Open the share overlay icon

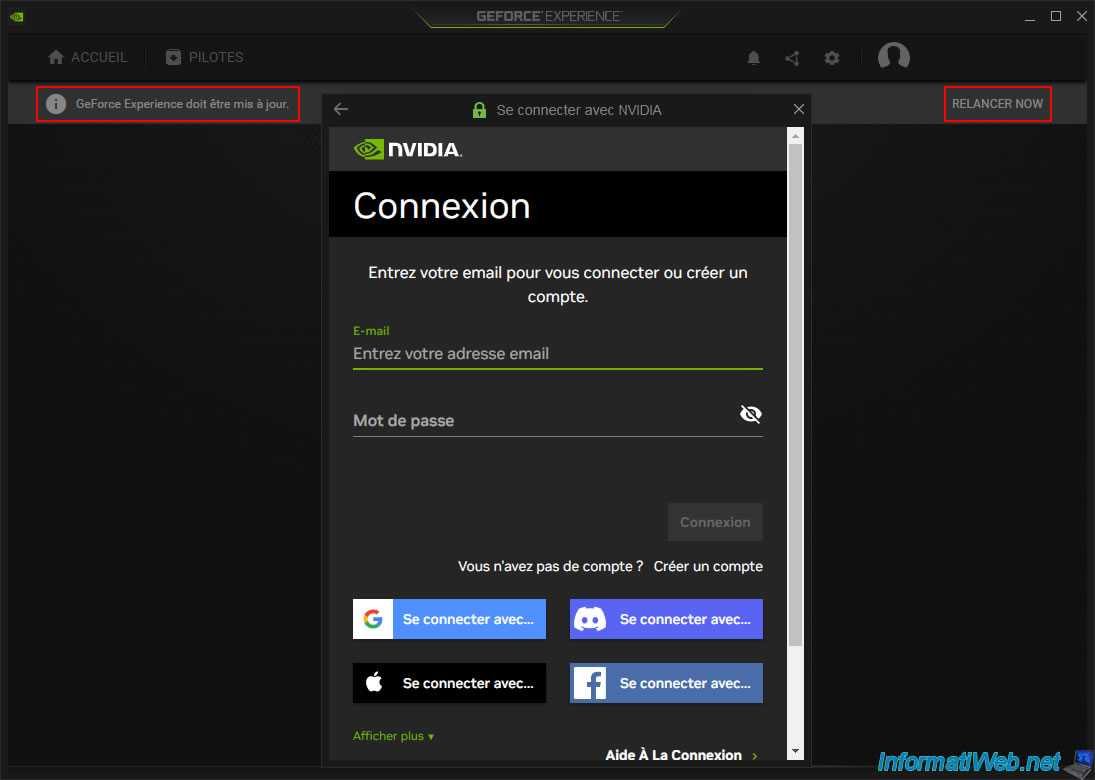pos(792,58)
